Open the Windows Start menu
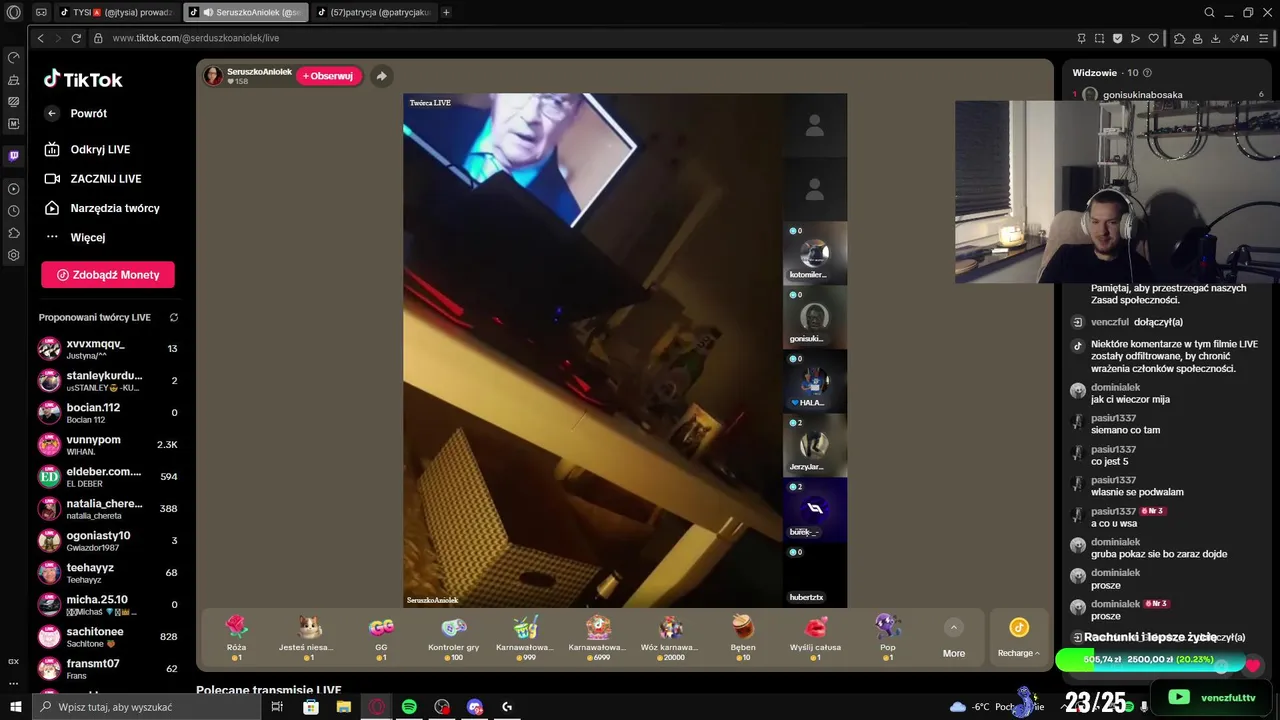Image resolution: width=1280 pixels, height=720 pixels. [x=14, y=707]
